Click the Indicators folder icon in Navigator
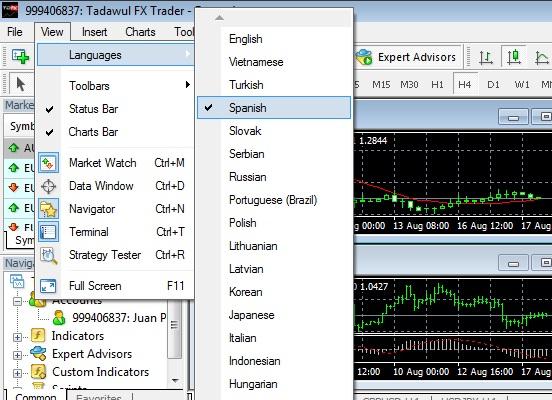Screen dimensions: 552x400 click(38, 336)
